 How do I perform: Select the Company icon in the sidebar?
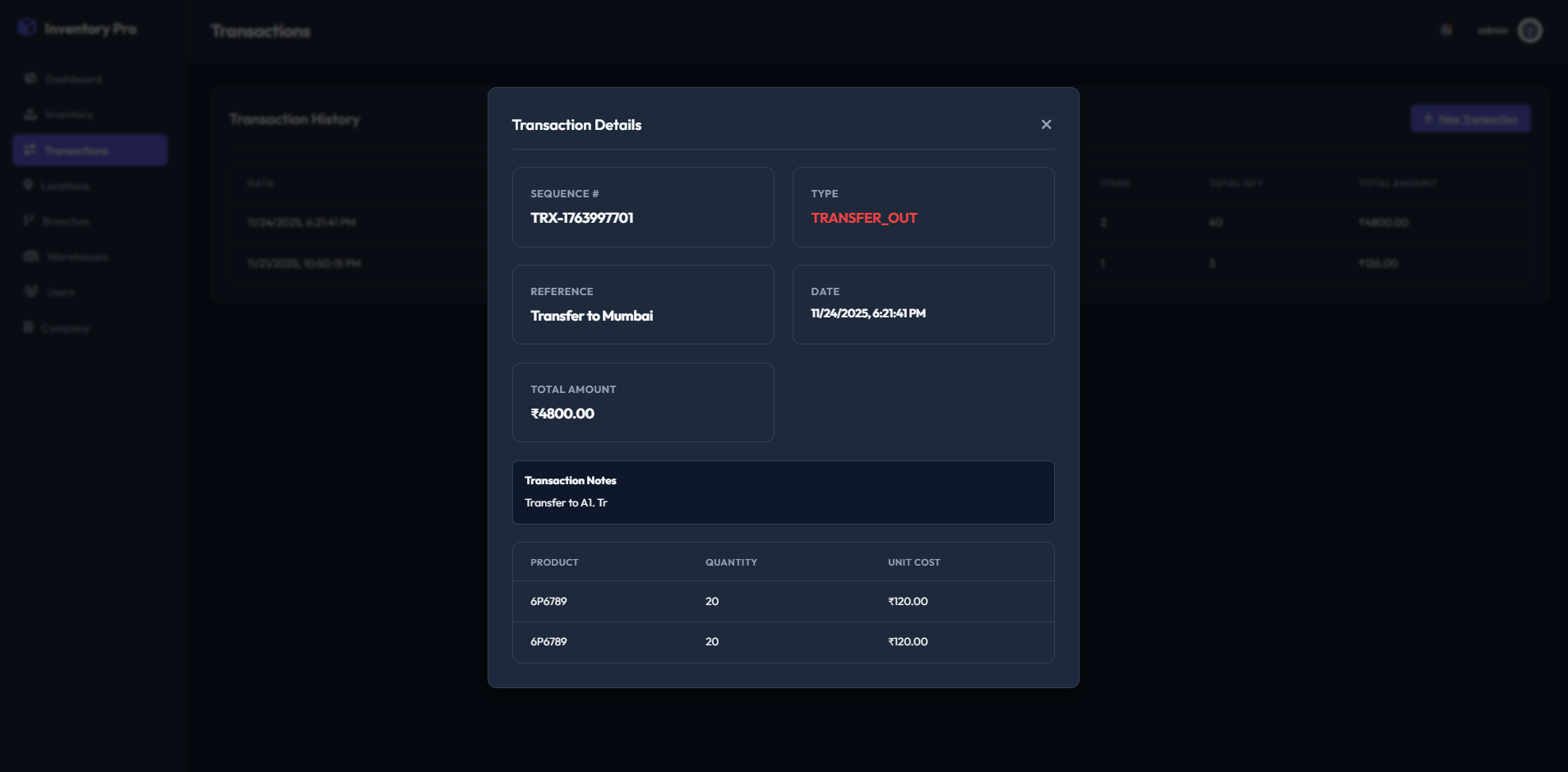pos(30,327)
